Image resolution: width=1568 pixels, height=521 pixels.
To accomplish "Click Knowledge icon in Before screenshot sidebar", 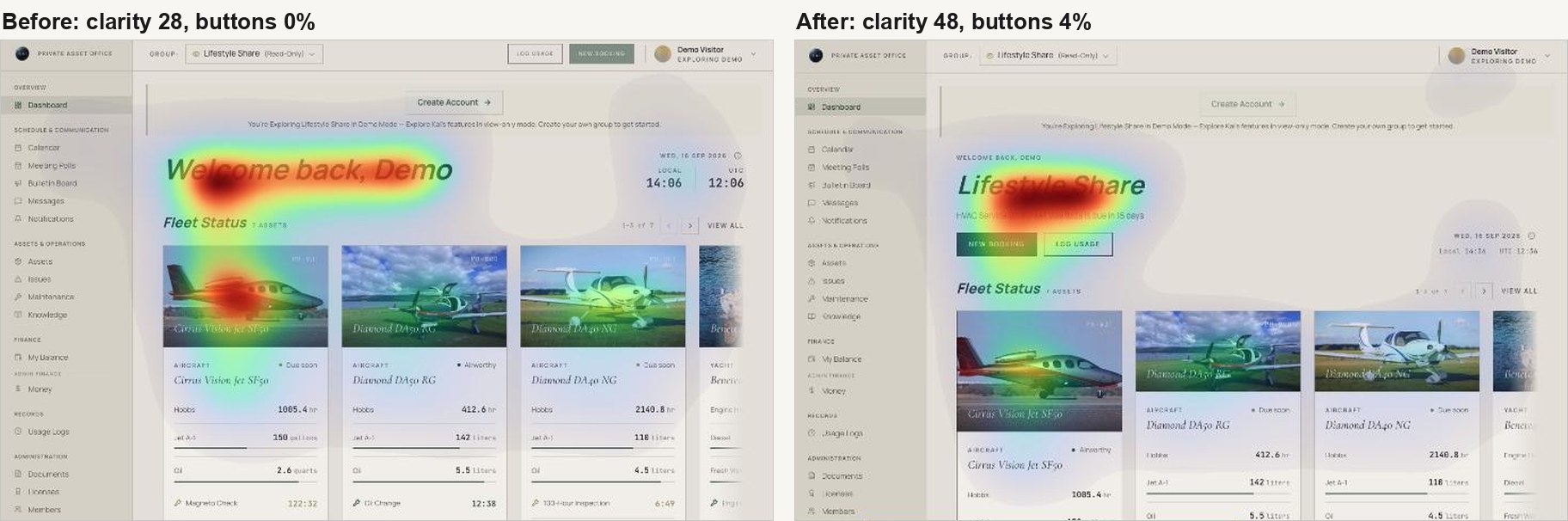I will (x=18, y=315).
